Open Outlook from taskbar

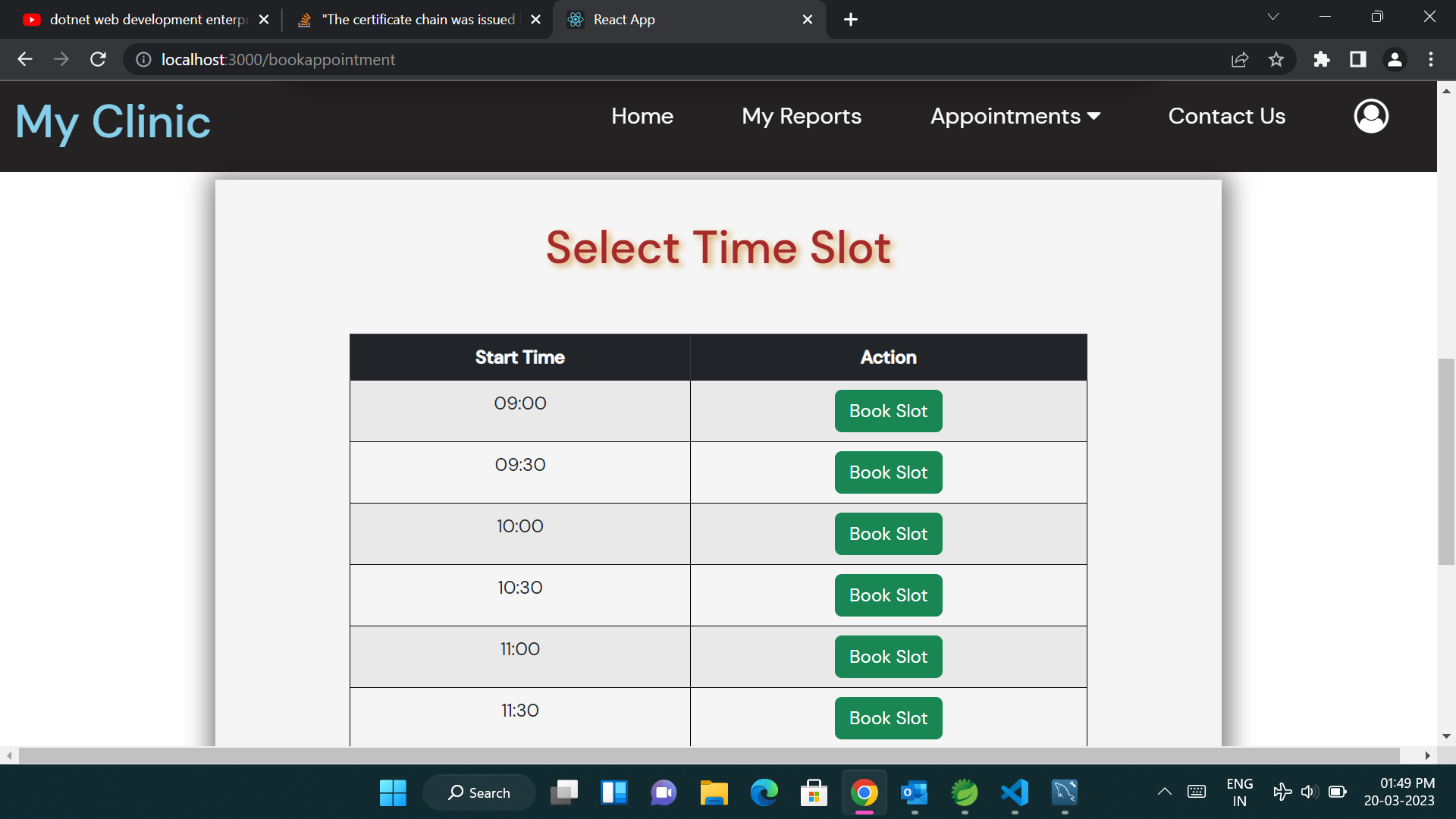pyautogui.click(x=915, y=792)
